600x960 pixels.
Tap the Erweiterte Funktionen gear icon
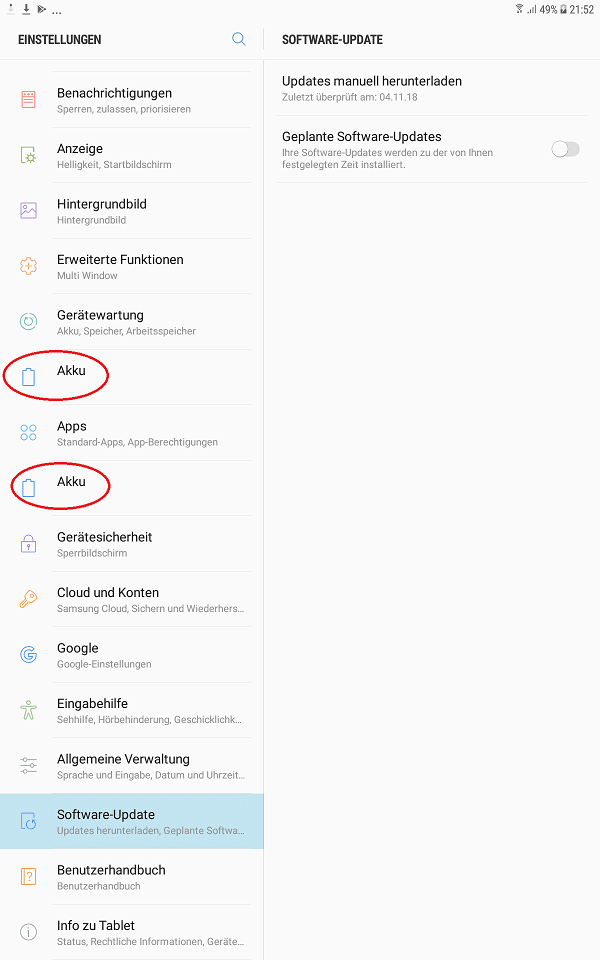[x=28, y=266]
